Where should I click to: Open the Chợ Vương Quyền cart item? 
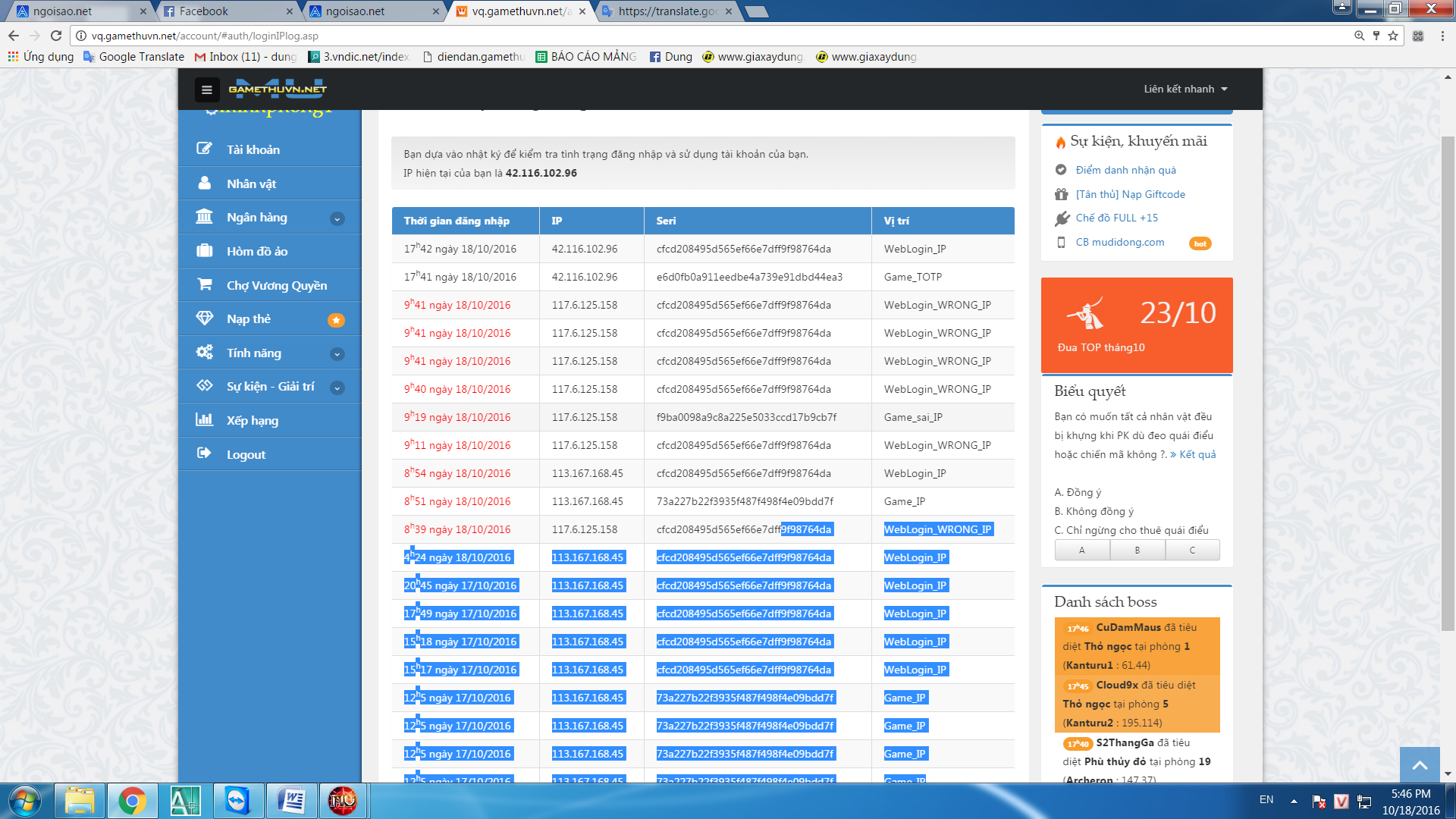point(276,285)
